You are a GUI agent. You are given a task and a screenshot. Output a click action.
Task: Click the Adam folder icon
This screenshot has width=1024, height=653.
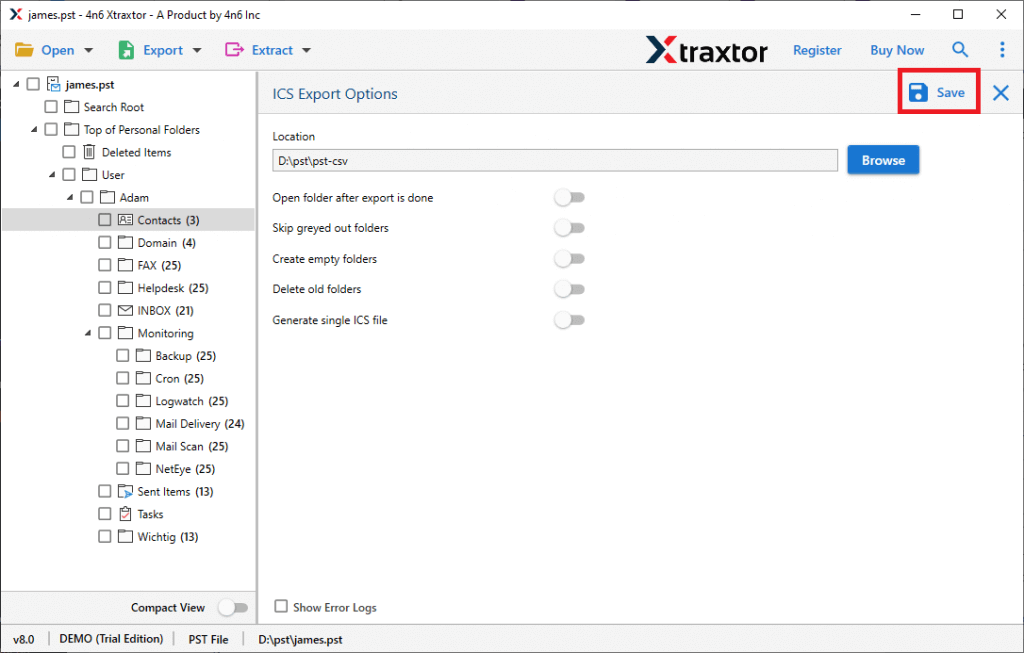coord(107,197)
